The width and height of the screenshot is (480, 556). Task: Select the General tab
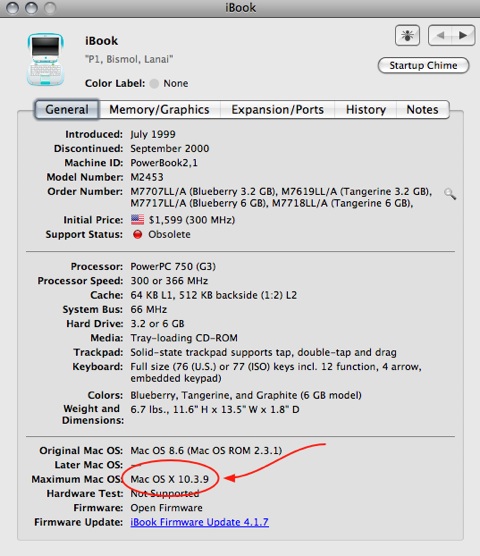[x=67, y=110]
